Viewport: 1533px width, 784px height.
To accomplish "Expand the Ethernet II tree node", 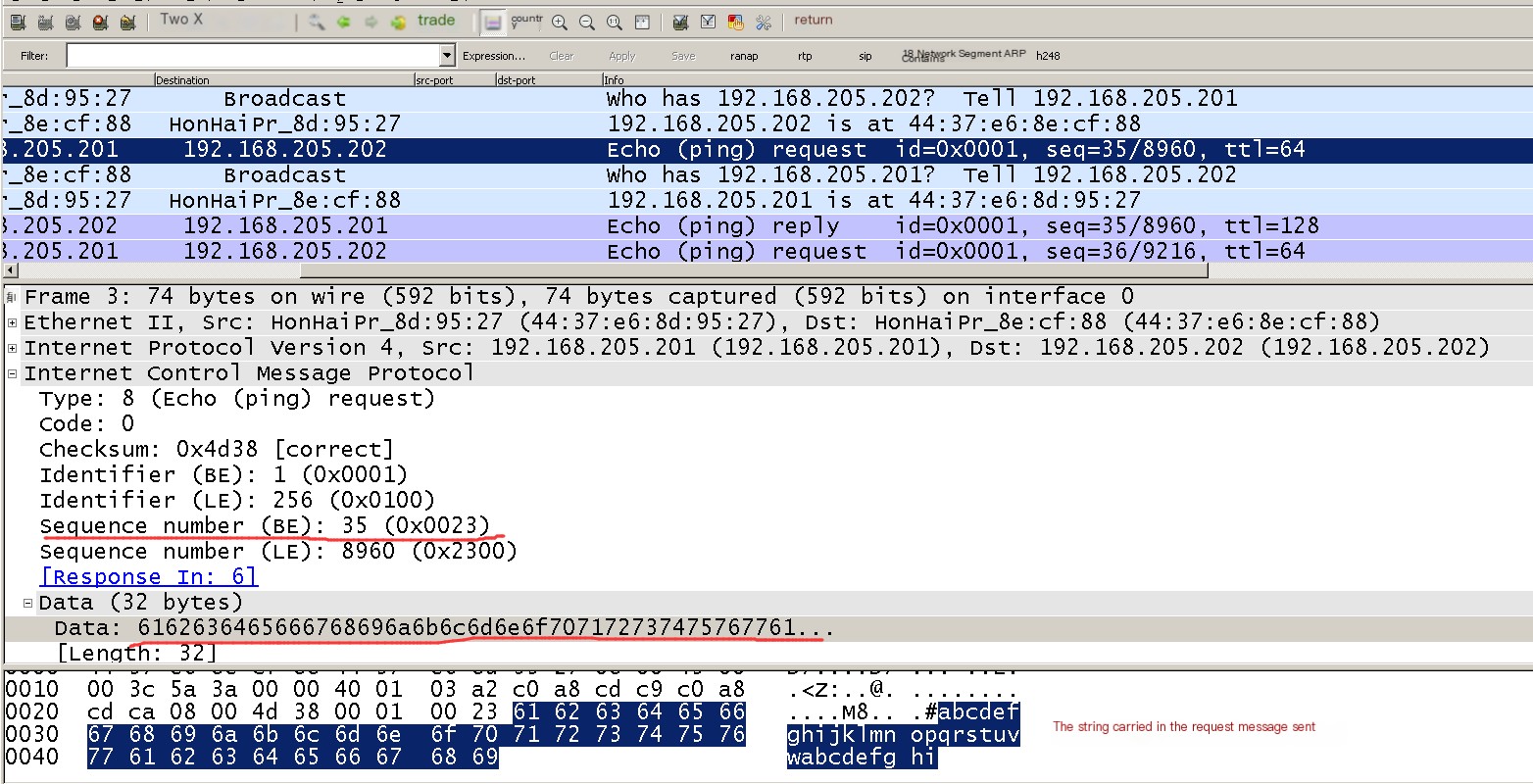I will tap(12, 322).
